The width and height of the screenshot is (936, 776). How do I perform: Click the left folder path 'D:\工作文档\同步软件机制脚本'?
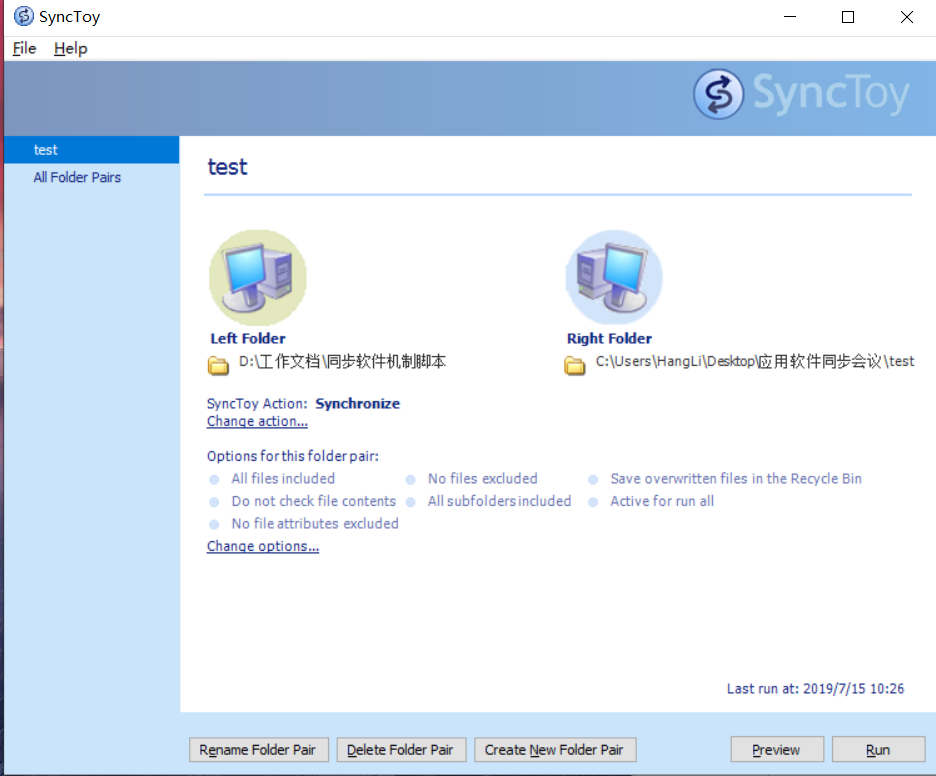coord(342,362)
